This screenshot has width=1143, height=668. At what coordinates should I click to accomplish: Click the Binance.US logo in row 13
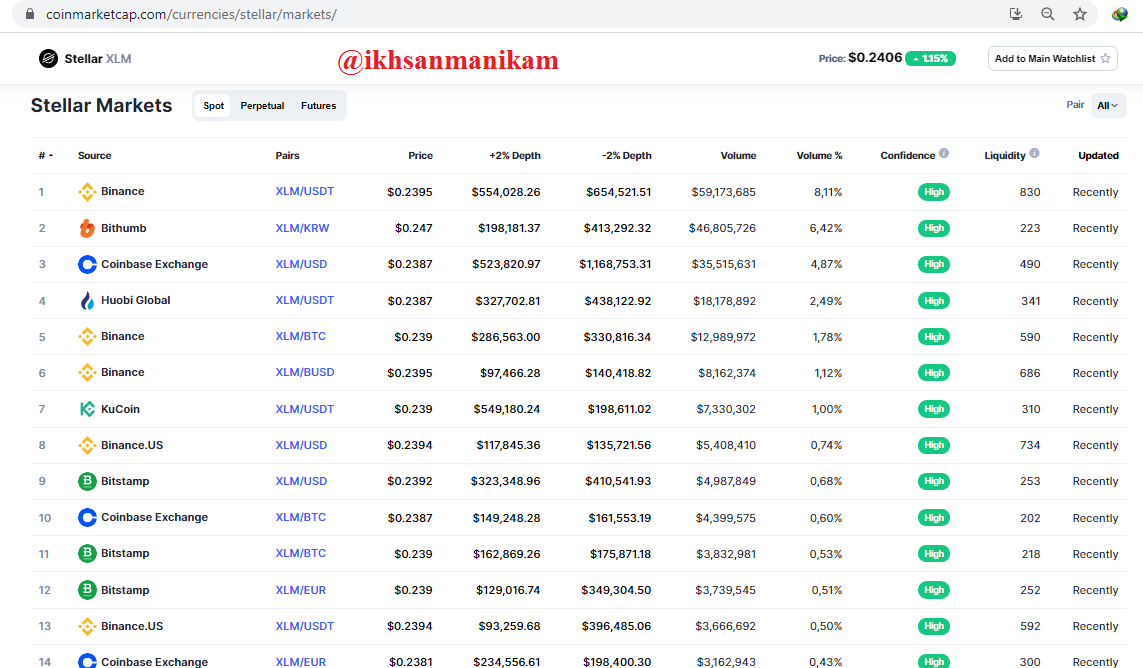87,626
